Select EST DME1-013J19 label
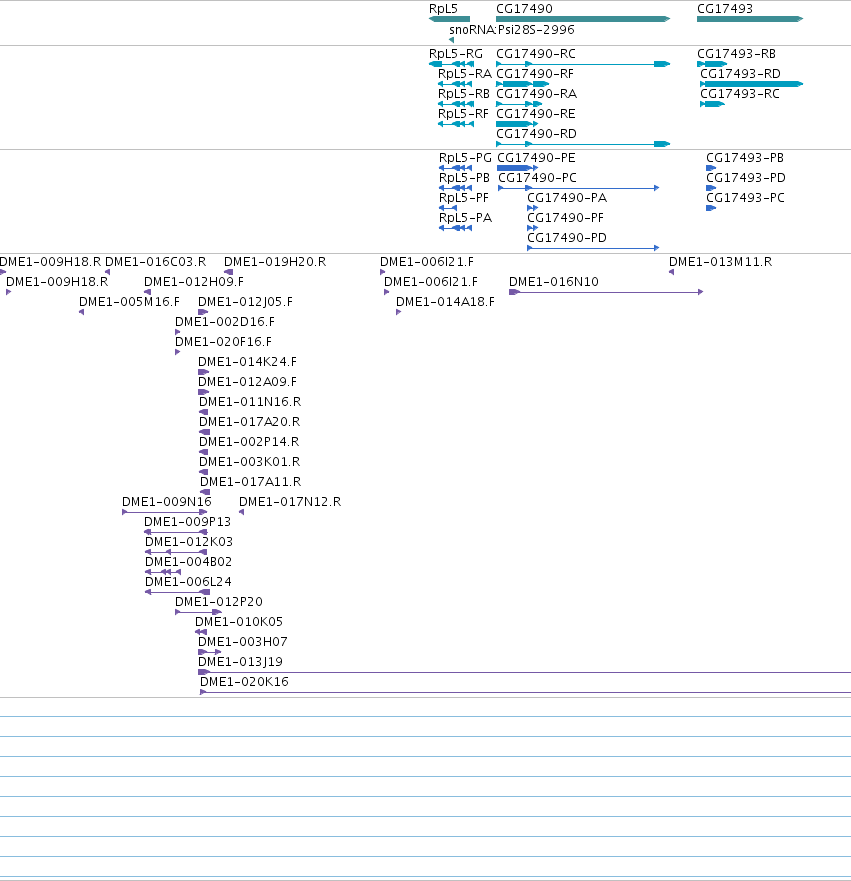Image resolution: width=851 pixels, height=881 pixels. pyautogui.click(x=240, y=662)
